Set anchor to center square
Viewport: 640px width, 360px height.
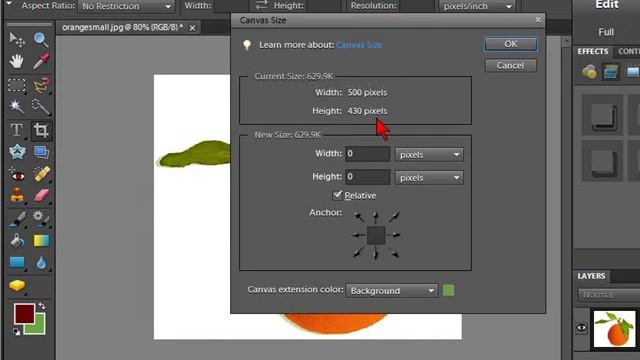[x=376, y=235]
